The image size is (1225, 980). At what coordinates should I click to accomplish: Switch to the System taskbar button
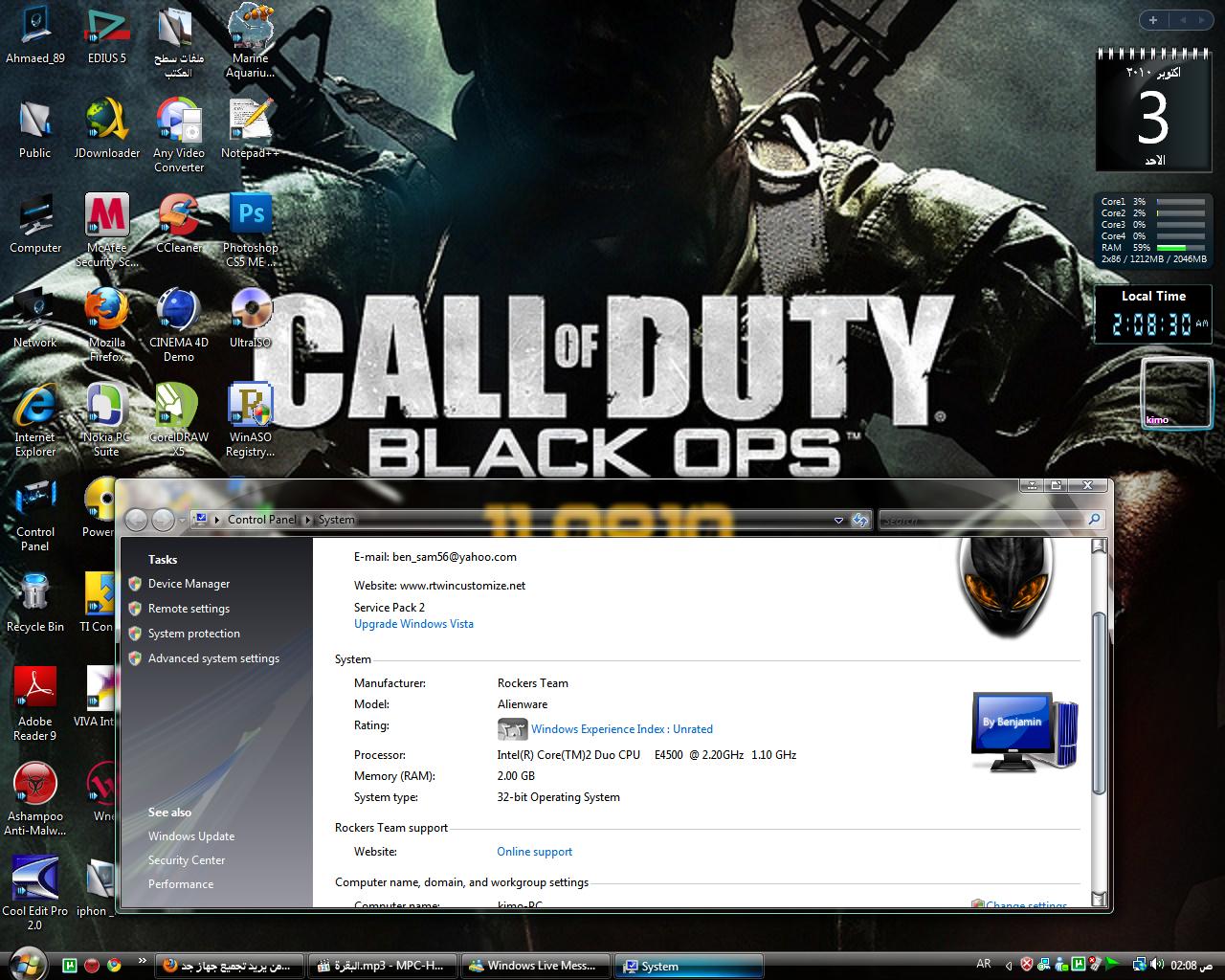pyautogui.click(x=689, y=966)
